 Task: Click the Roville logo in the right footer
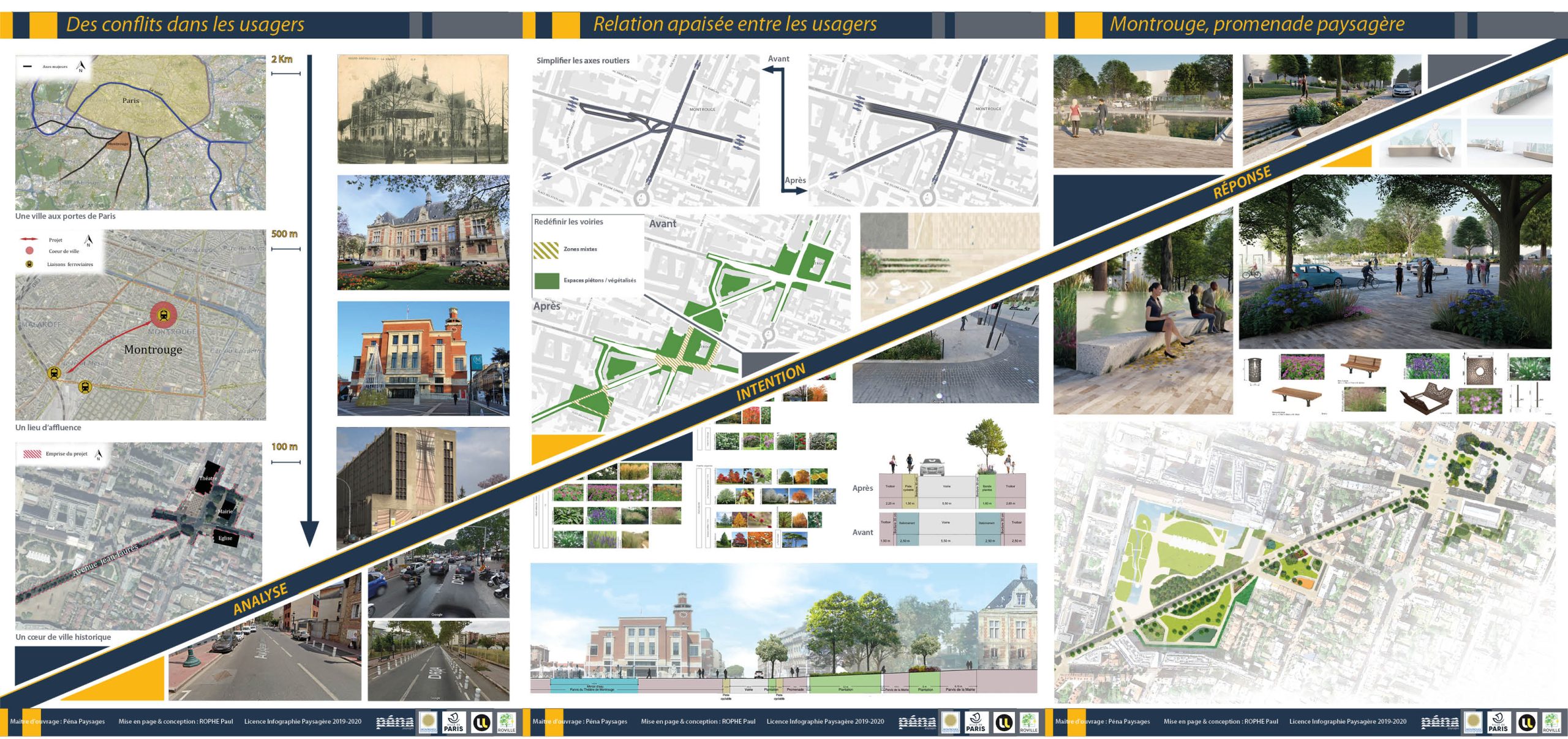click(x=1551, y=722)
